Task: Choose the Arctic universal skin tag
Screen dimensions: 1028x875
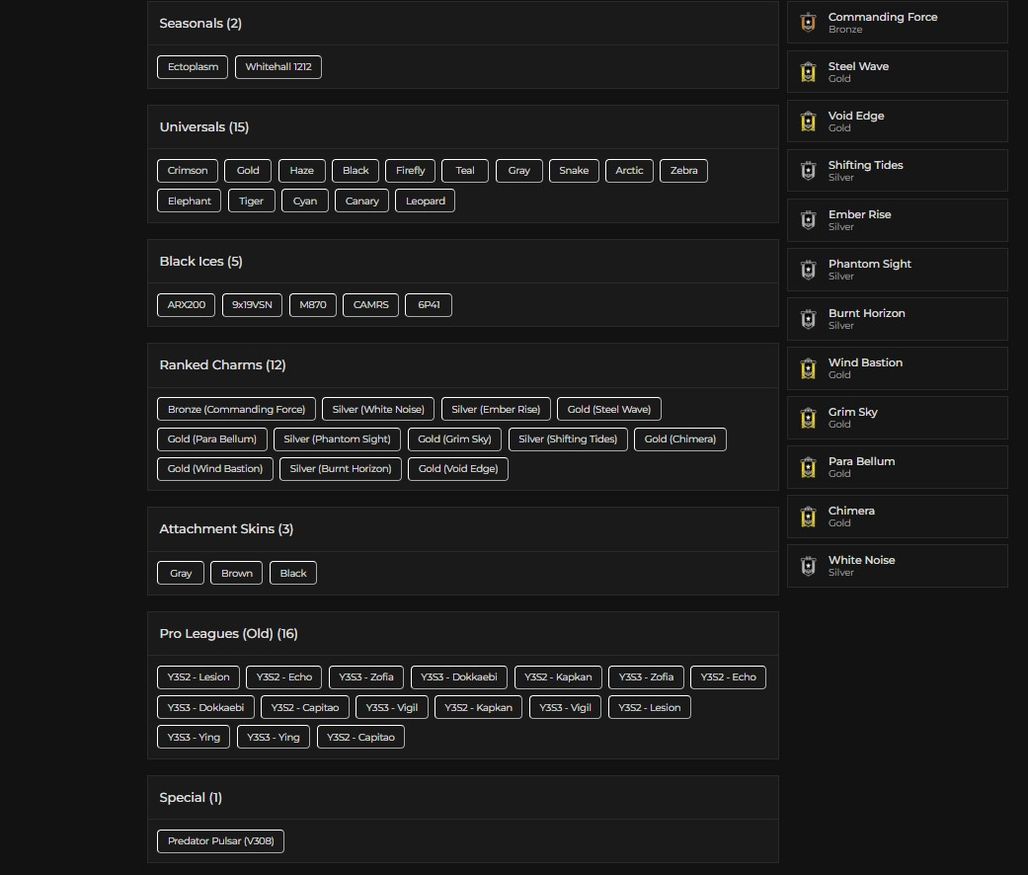Action: pos(629,170)
